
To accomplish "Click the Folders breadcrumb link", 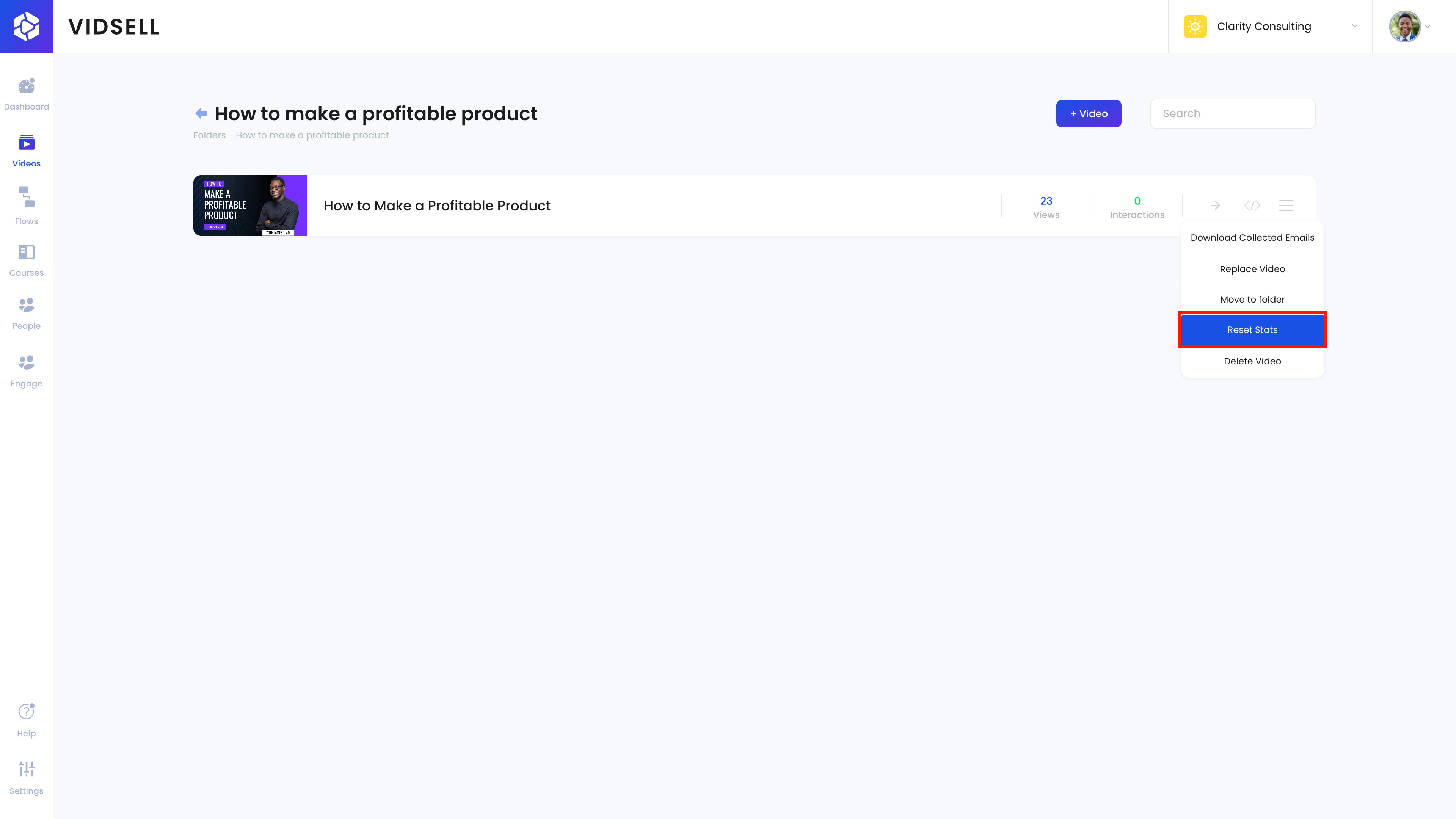I will tap(209, 136).
